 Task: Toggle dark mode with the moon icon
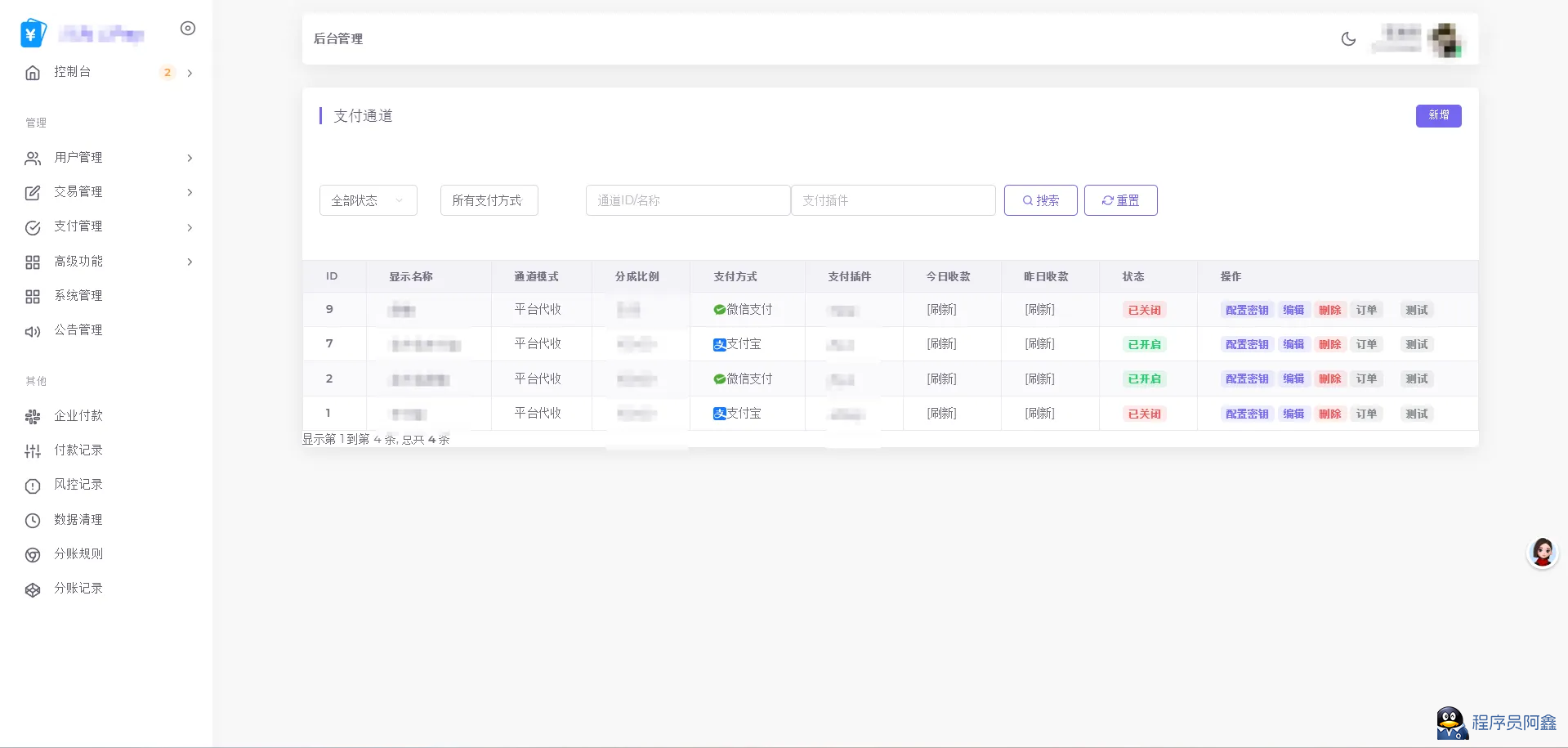[x=1348, y=38]
